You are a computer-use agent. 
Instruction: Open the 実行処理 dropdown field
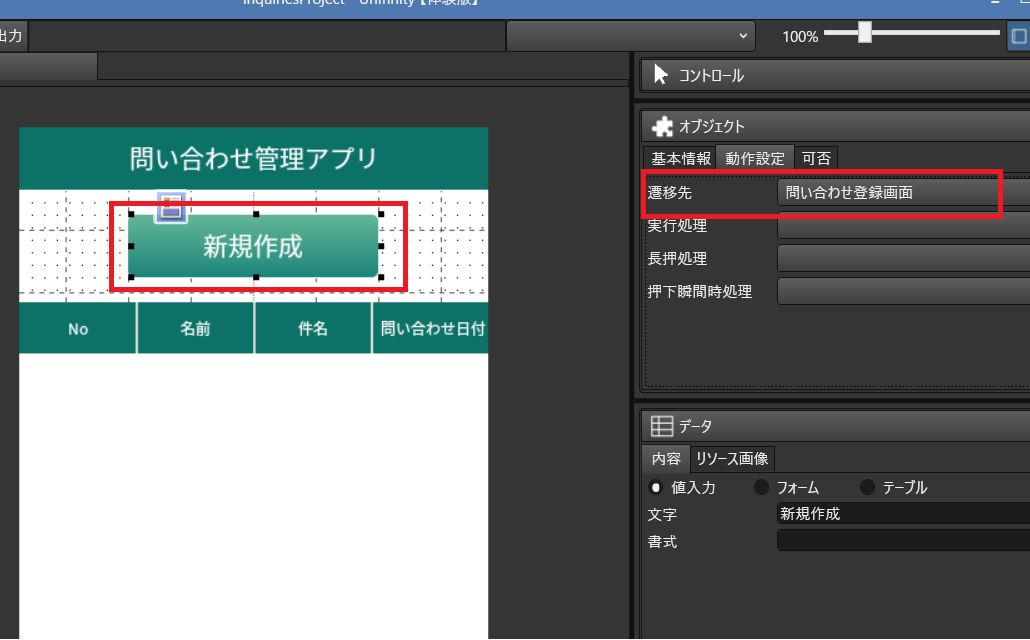click(903, 225)
